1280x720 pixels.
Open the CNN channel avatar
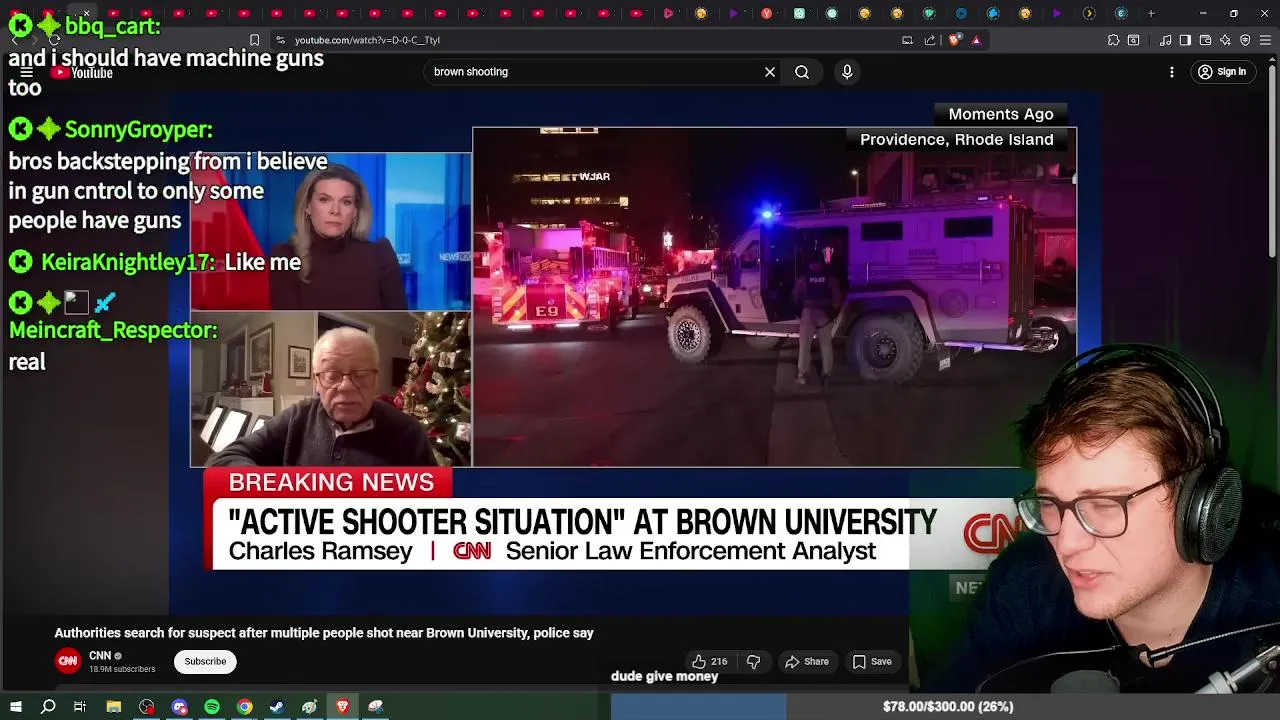pos(68,661)
